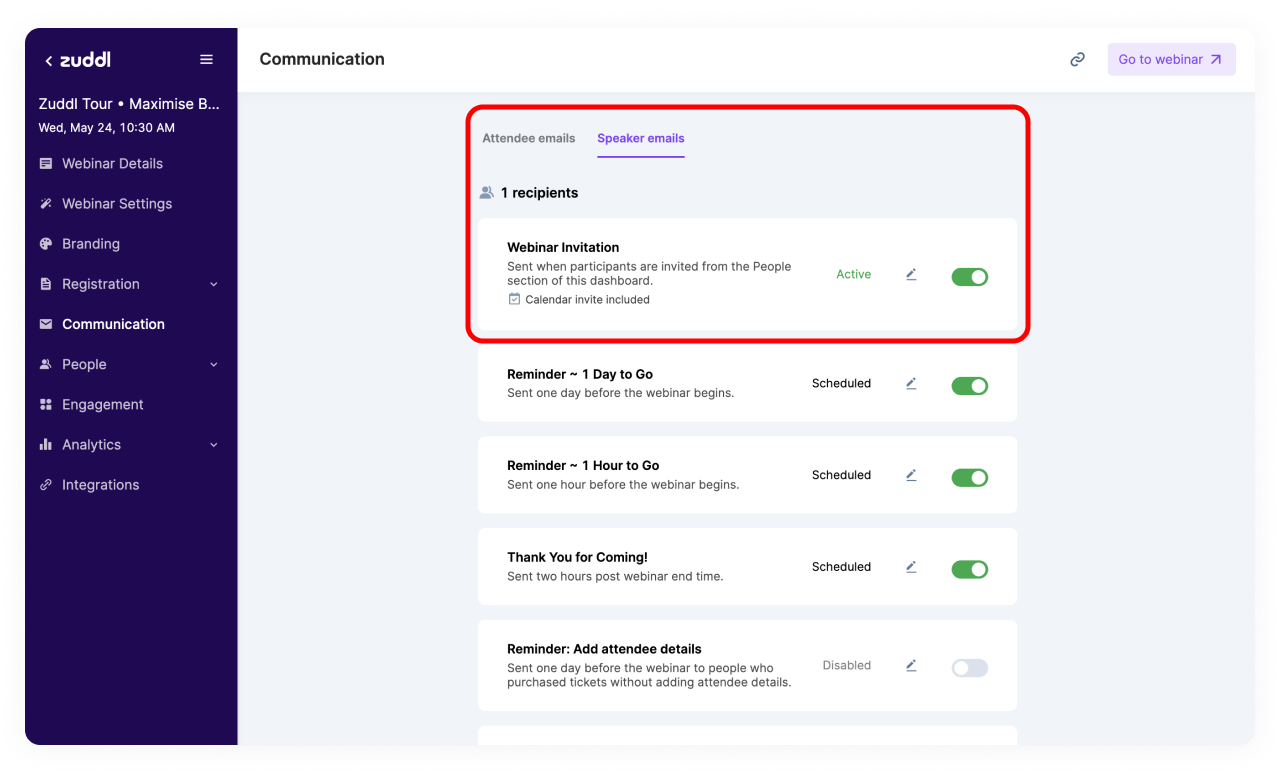Edit the Add attendee details reminder email
1280x773 pixels.
pos(911,665)
